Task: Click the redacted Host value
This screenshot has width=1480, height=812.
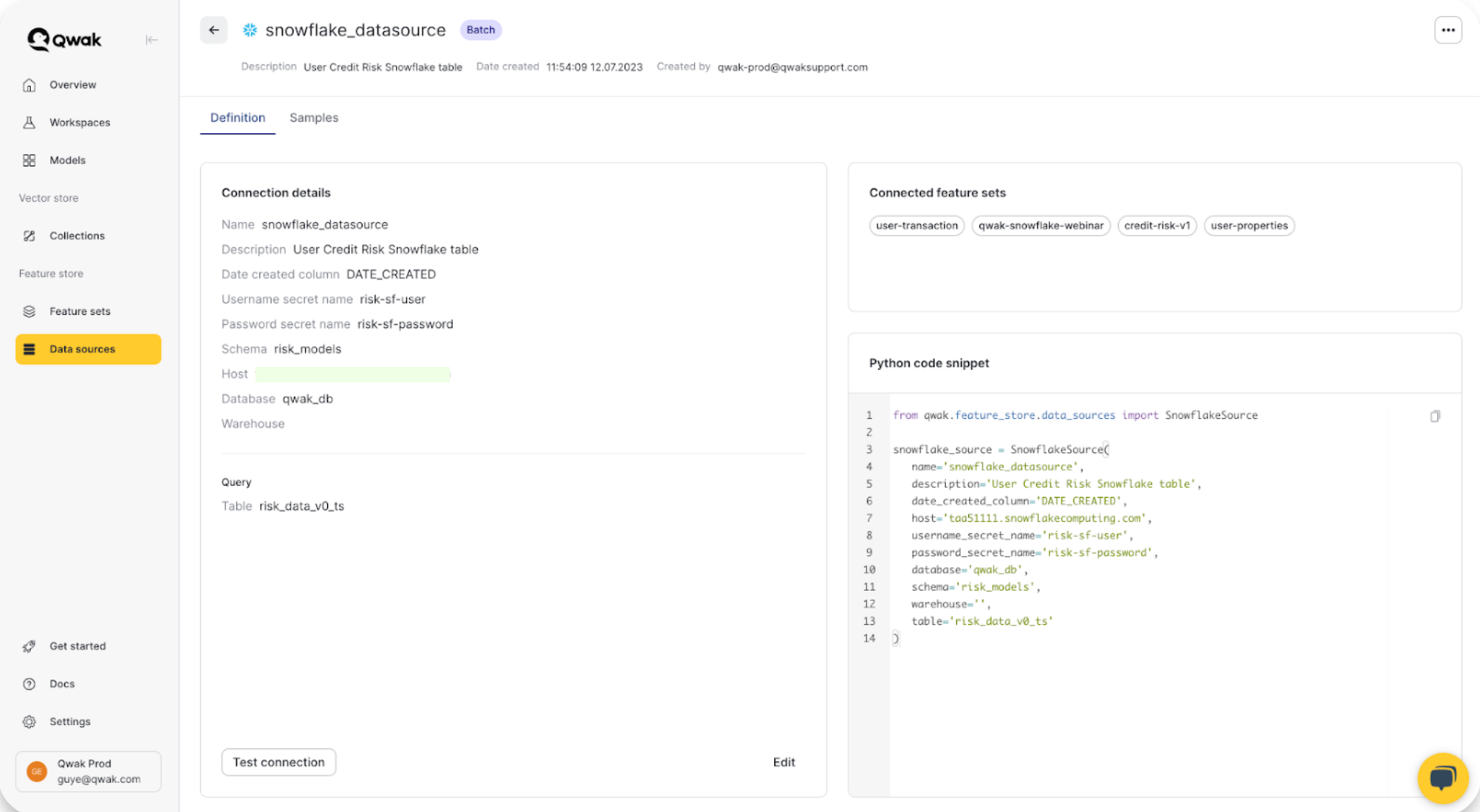Action: pos(353,374)
